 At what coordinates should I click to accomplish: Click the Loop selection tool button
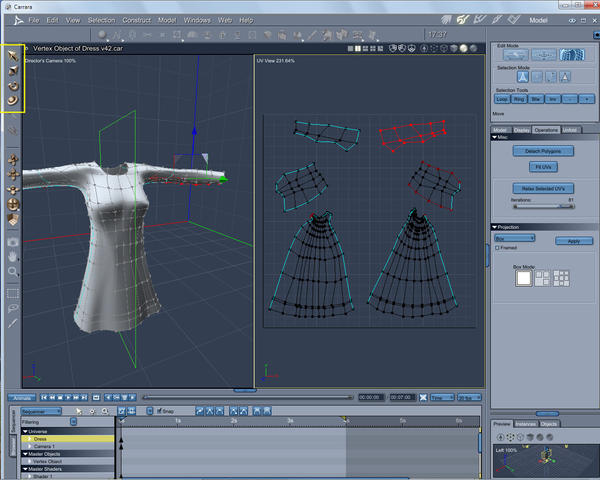pyautogui.click(x=502, y=99)
